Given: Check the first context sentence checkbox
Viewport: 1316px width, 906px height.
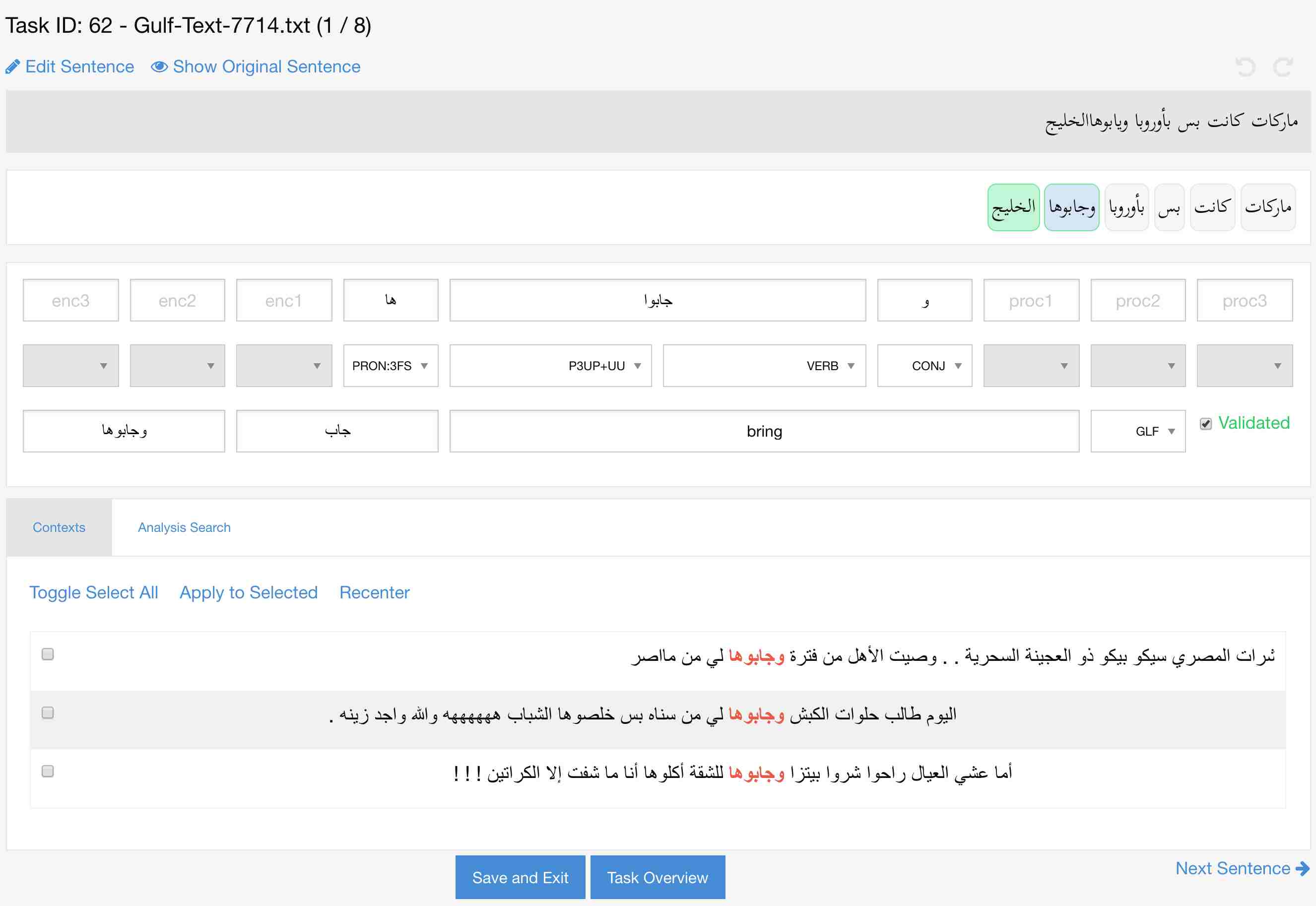Looking at the screenshot, I should click(x=48, y=654).
